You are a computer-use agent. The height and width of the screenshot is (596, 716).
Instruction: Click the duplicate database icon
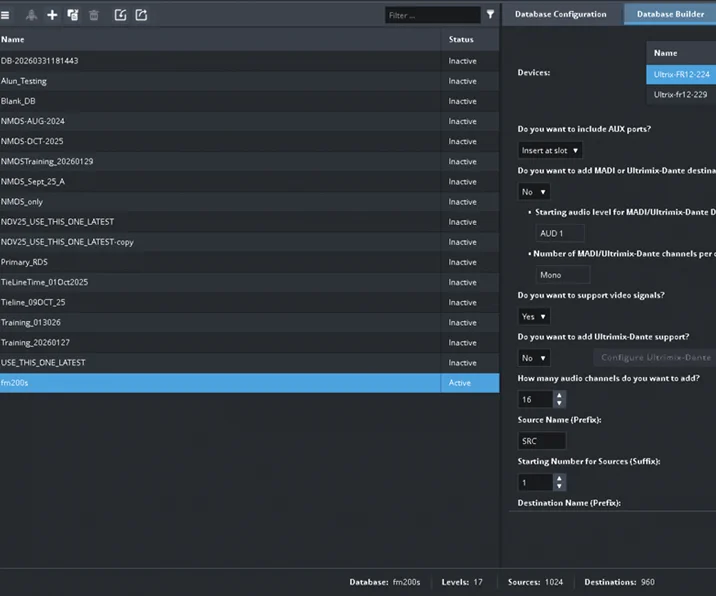73,15
